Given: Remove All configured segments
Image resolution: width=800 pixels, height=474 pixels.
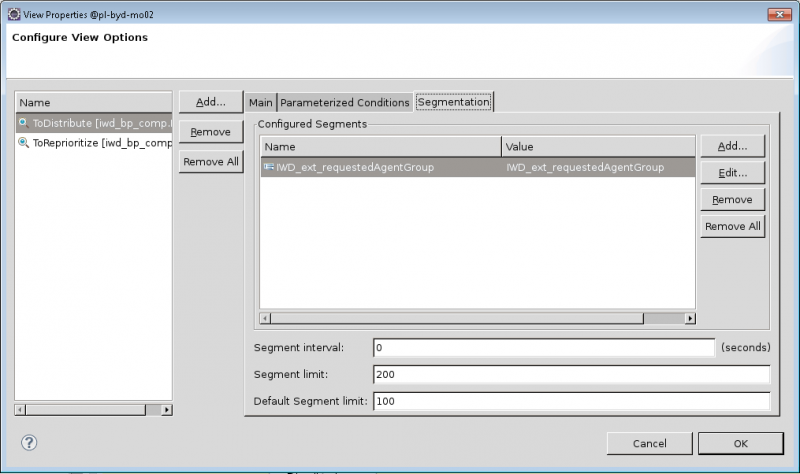Looking at the screenshot, I should 732,227.
